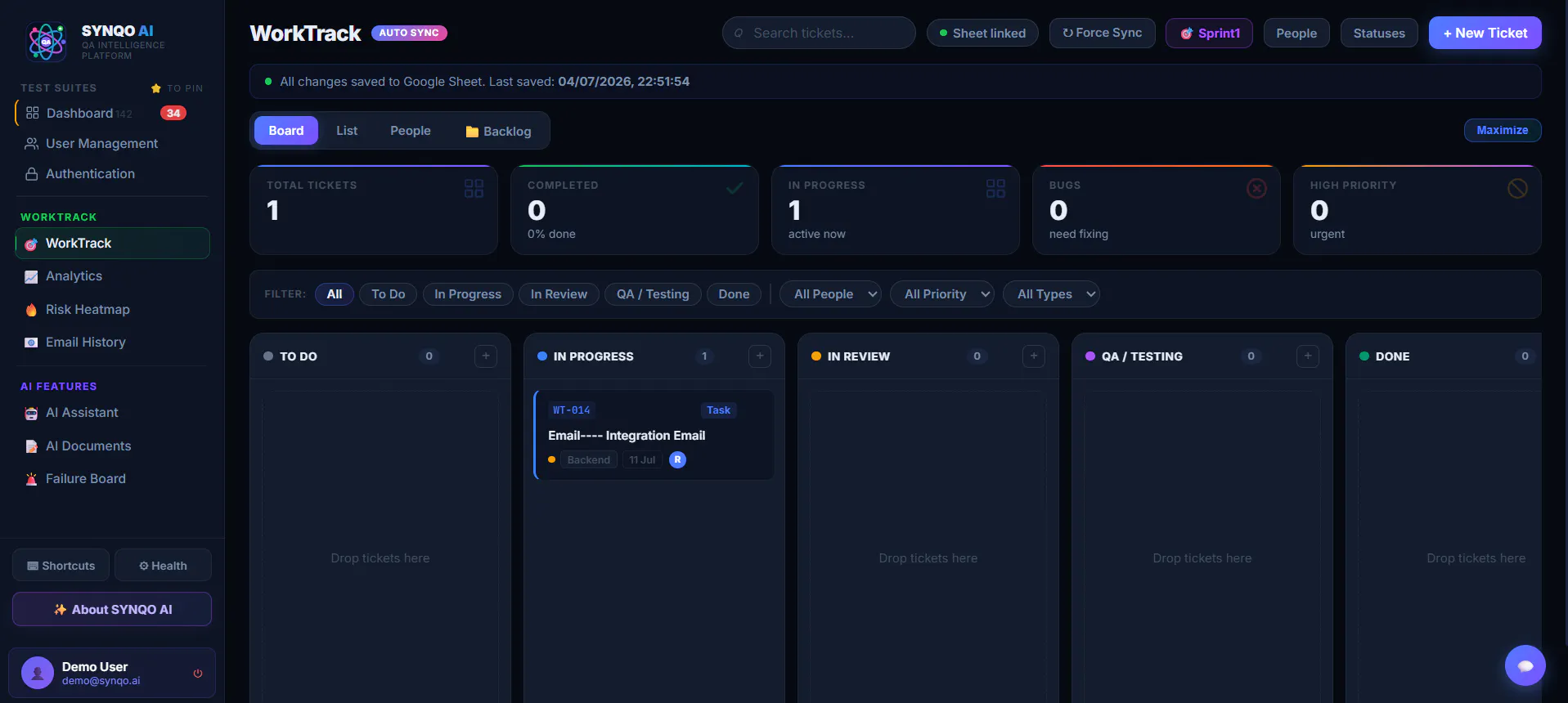Screen dimensions: 1568x703
Task: Click the Bugs circle-x icon
Action: coord(1256,188)
